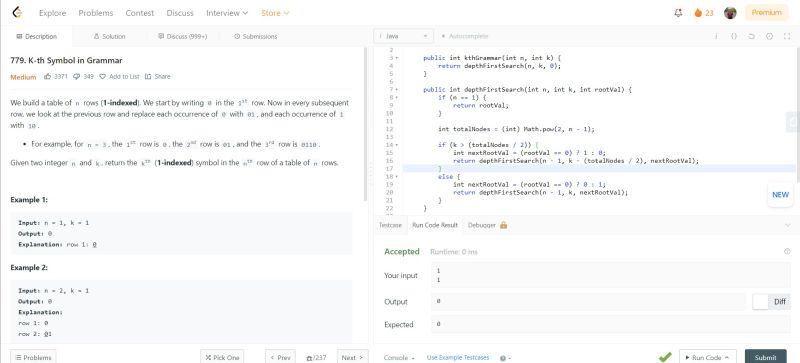Click the thumbs-up like icon with 3371
Screen dimensions: 800x363
click(47, 77)
